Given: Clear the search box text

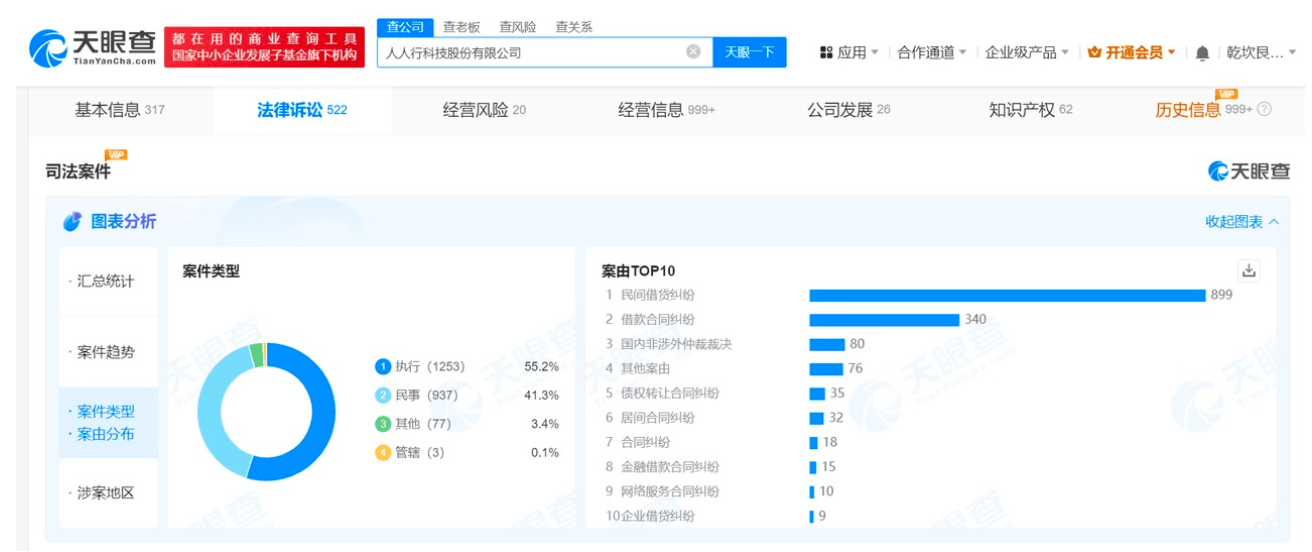Looking at the screenshot, I should pos(693,52).
